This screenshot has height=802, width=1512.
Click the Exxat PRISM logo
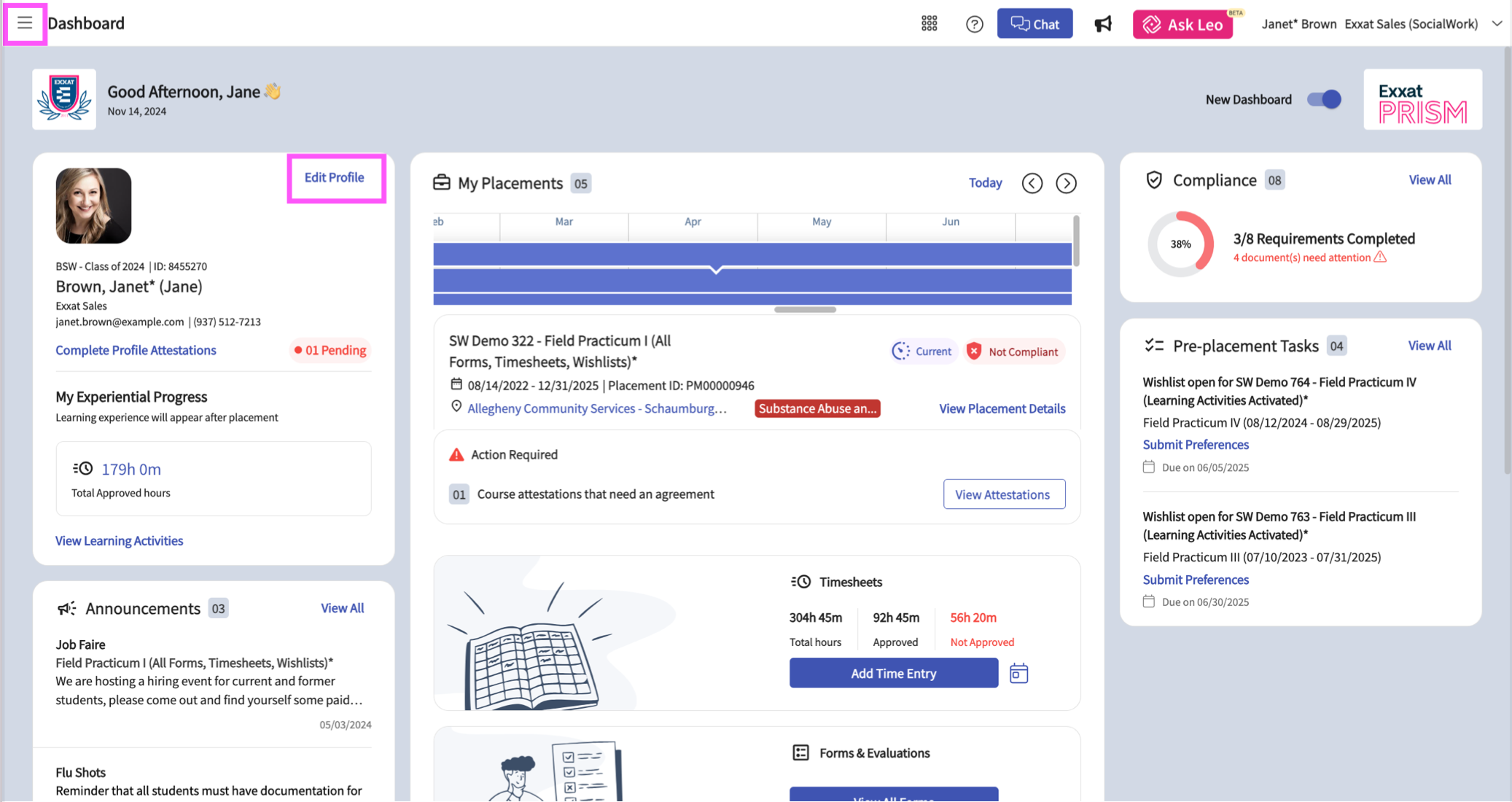(1422, 101)
